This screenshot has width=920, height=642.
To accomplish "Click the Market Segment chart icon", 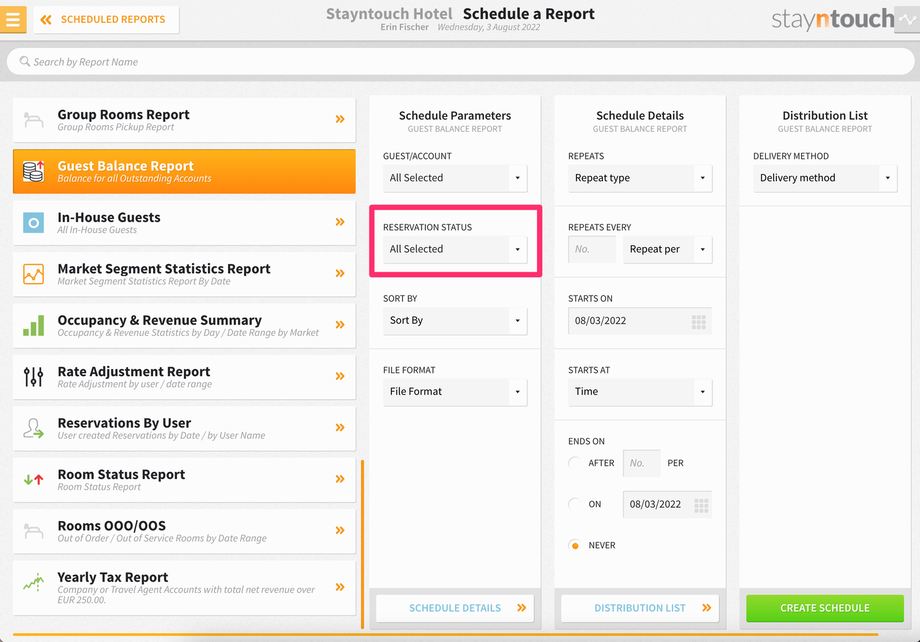I will (33, 274).
